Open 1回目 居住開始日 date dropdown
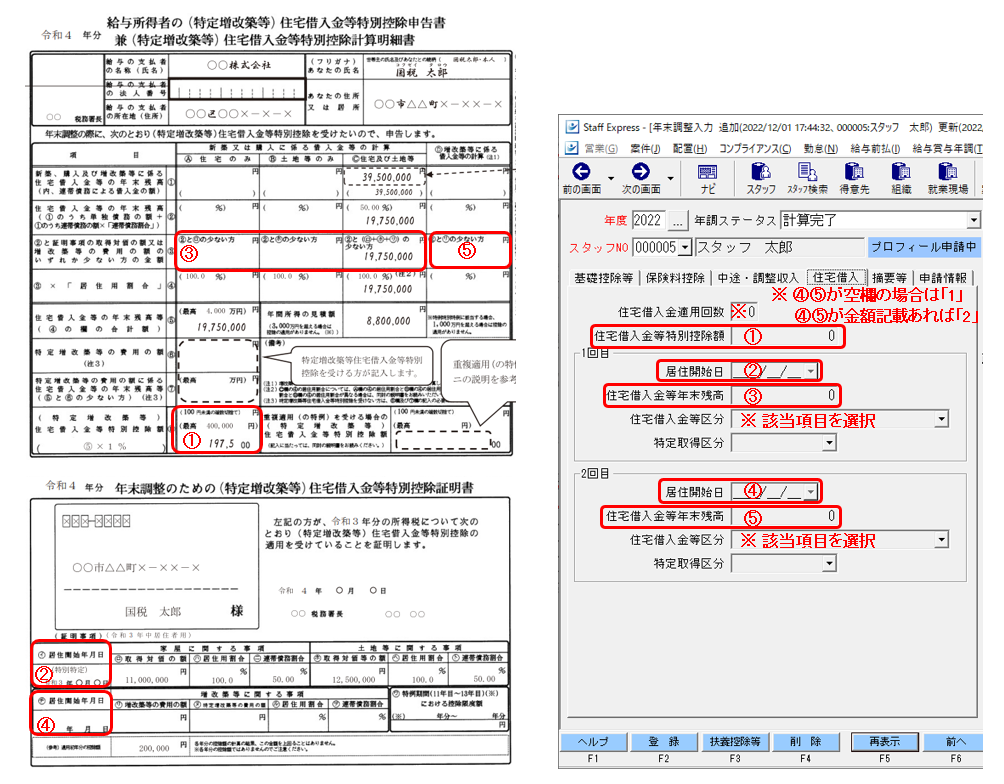The height and width of the screenshot is (784, 1004). 811,371
